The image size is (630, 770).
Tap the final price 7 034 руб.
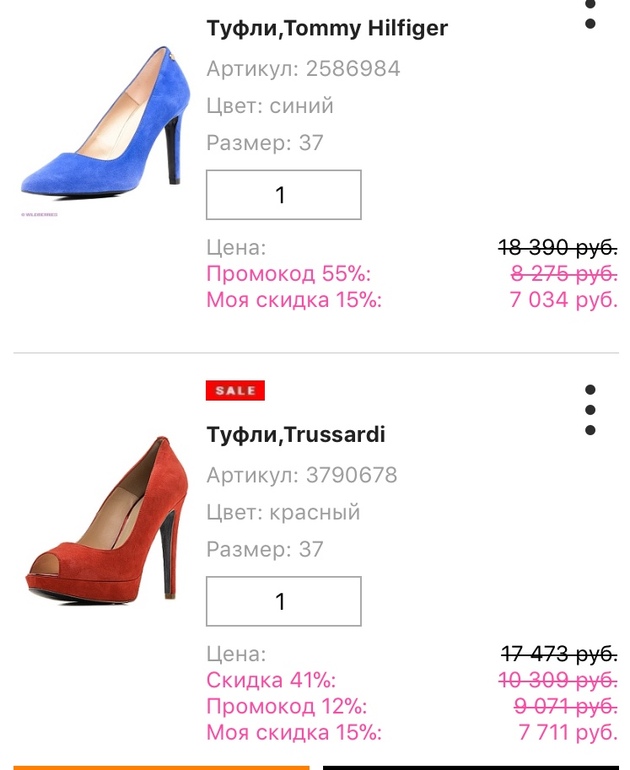(563, 300)
